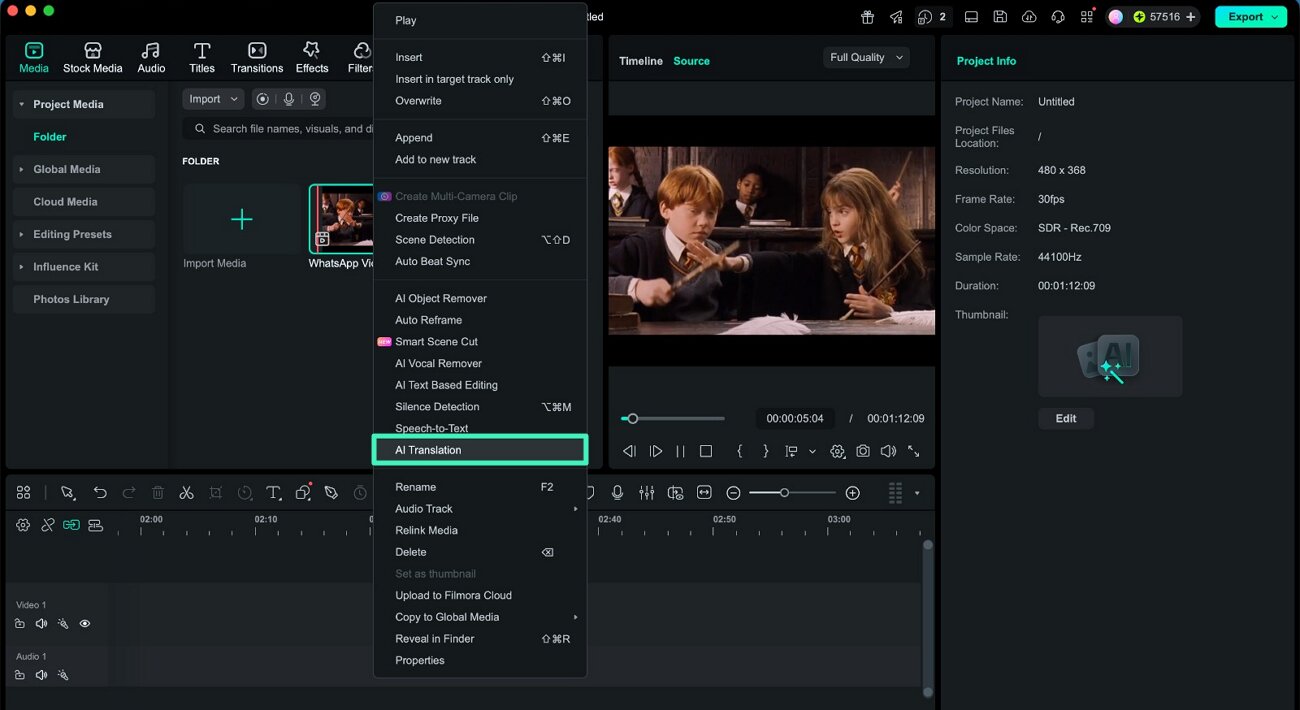This screenshot has width=1300, height=710.
Task: Click the cloud upload icon
Action: click(1029, 17)
